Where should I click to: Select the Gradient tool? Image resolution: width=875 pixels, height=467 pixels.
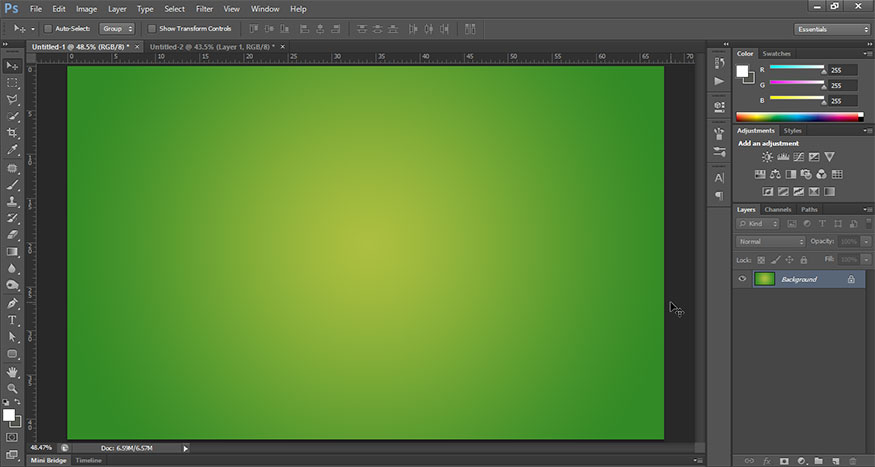(12, 252)
